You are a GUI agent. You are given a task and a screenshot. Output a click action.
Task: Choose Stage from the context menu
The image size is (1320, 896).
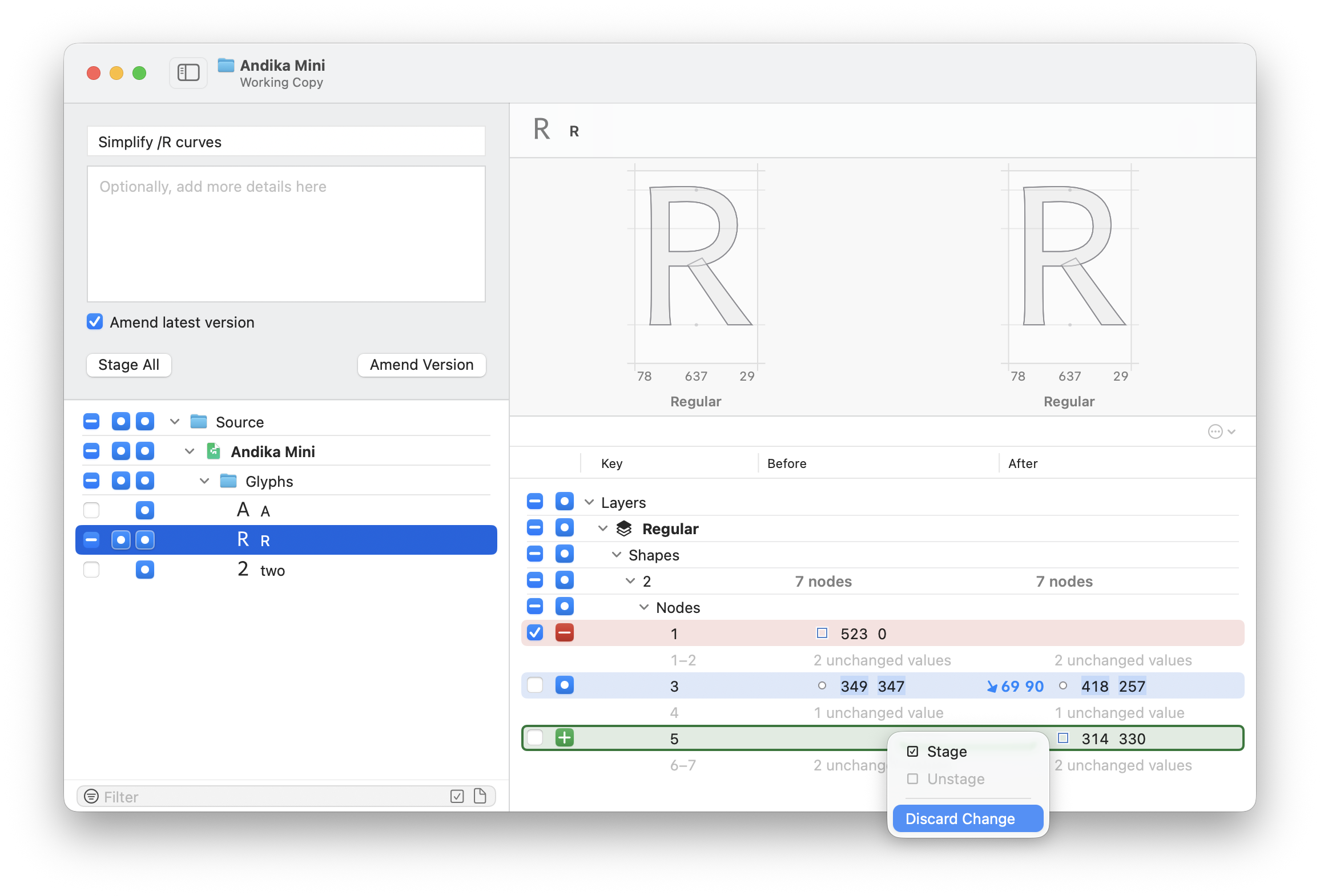point(947,752)
